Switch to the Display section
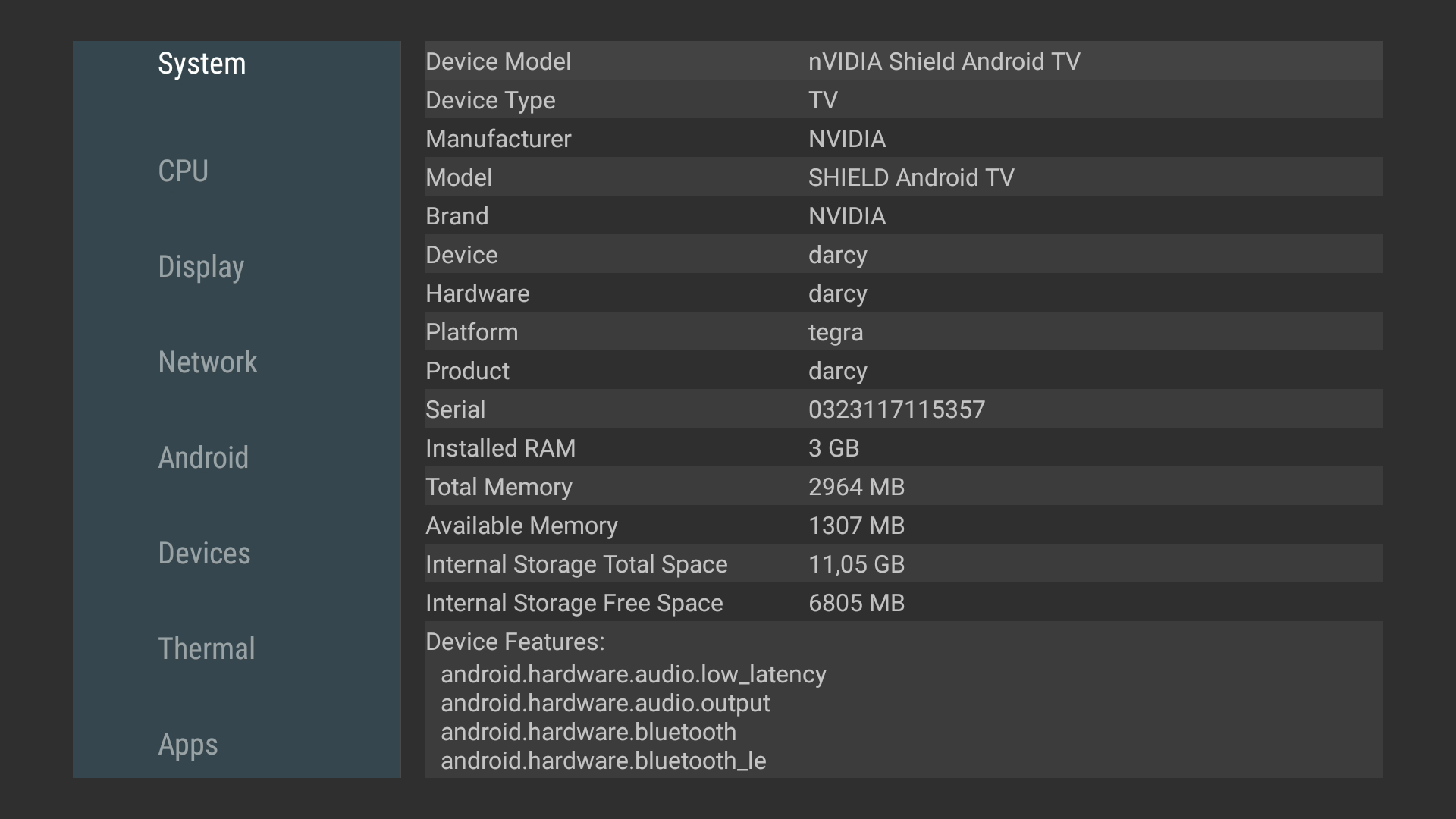This screenshot has height=819, width=1456. click(x=201, y=267)
